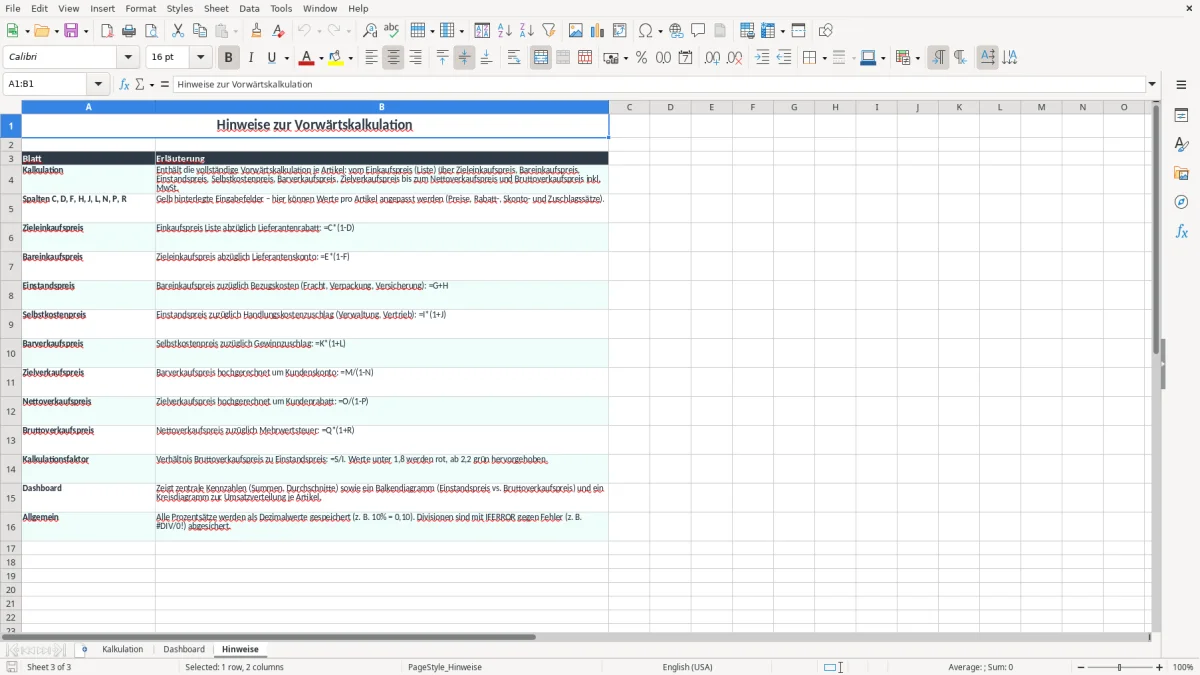Expand formula bar dropdown arrow

[1152, 84]
